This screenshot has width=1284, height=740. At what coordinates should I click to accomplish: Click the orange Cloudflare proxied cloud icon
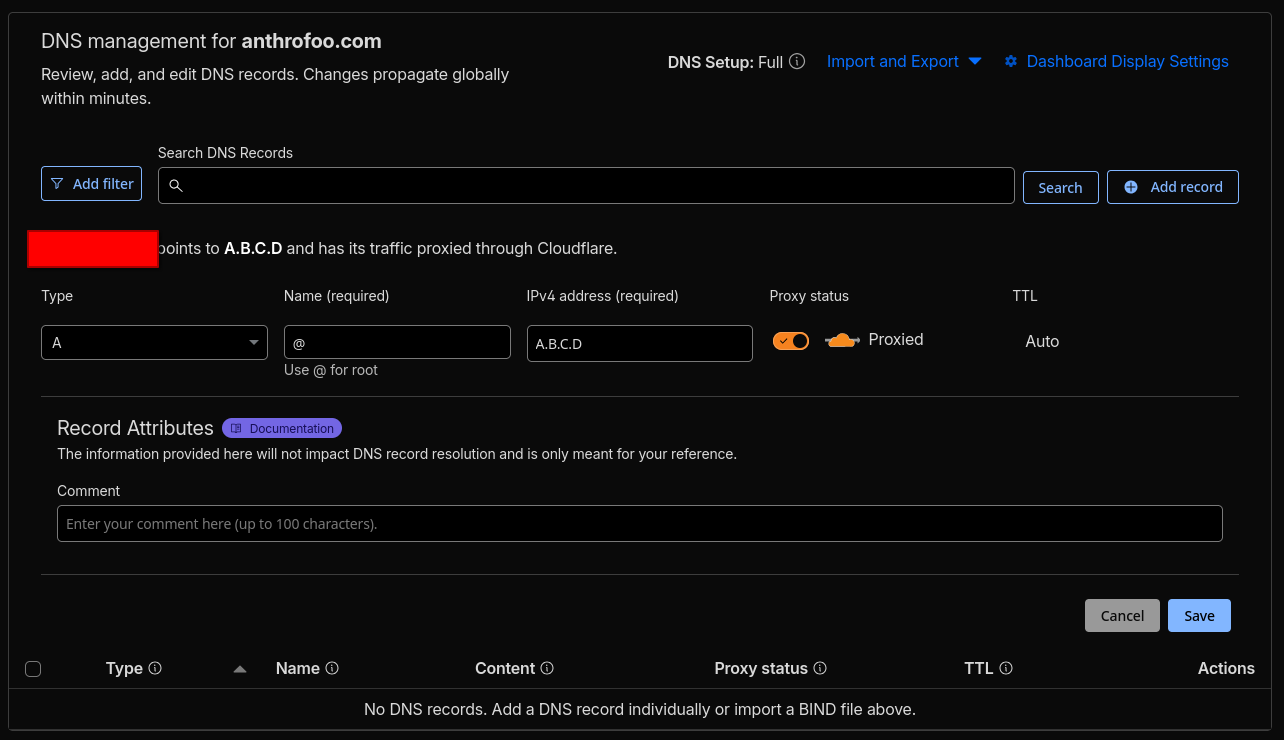[842, 341]
